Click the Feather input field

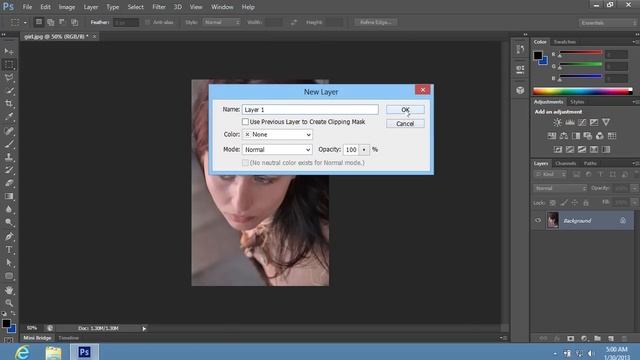coord(126,22)
